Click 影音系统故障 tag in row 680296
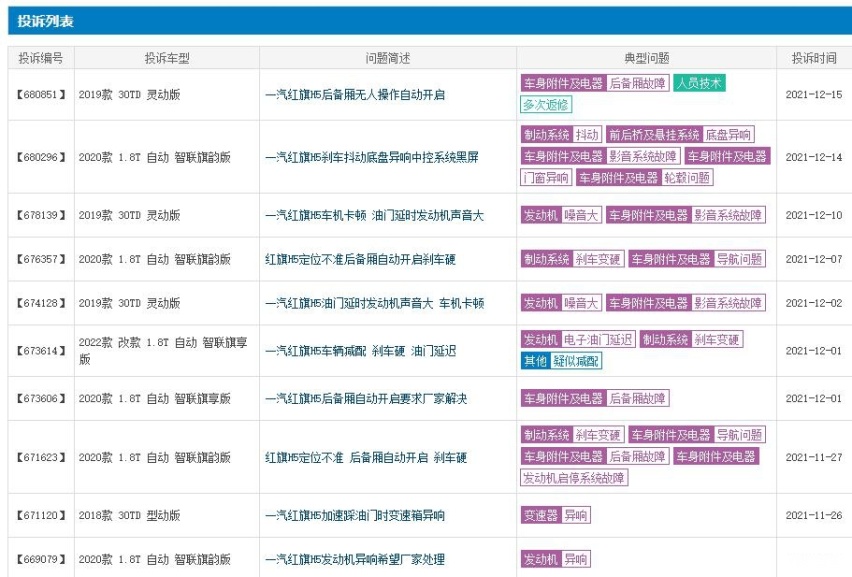Screen dimensions: 852x577 point(643,156)
